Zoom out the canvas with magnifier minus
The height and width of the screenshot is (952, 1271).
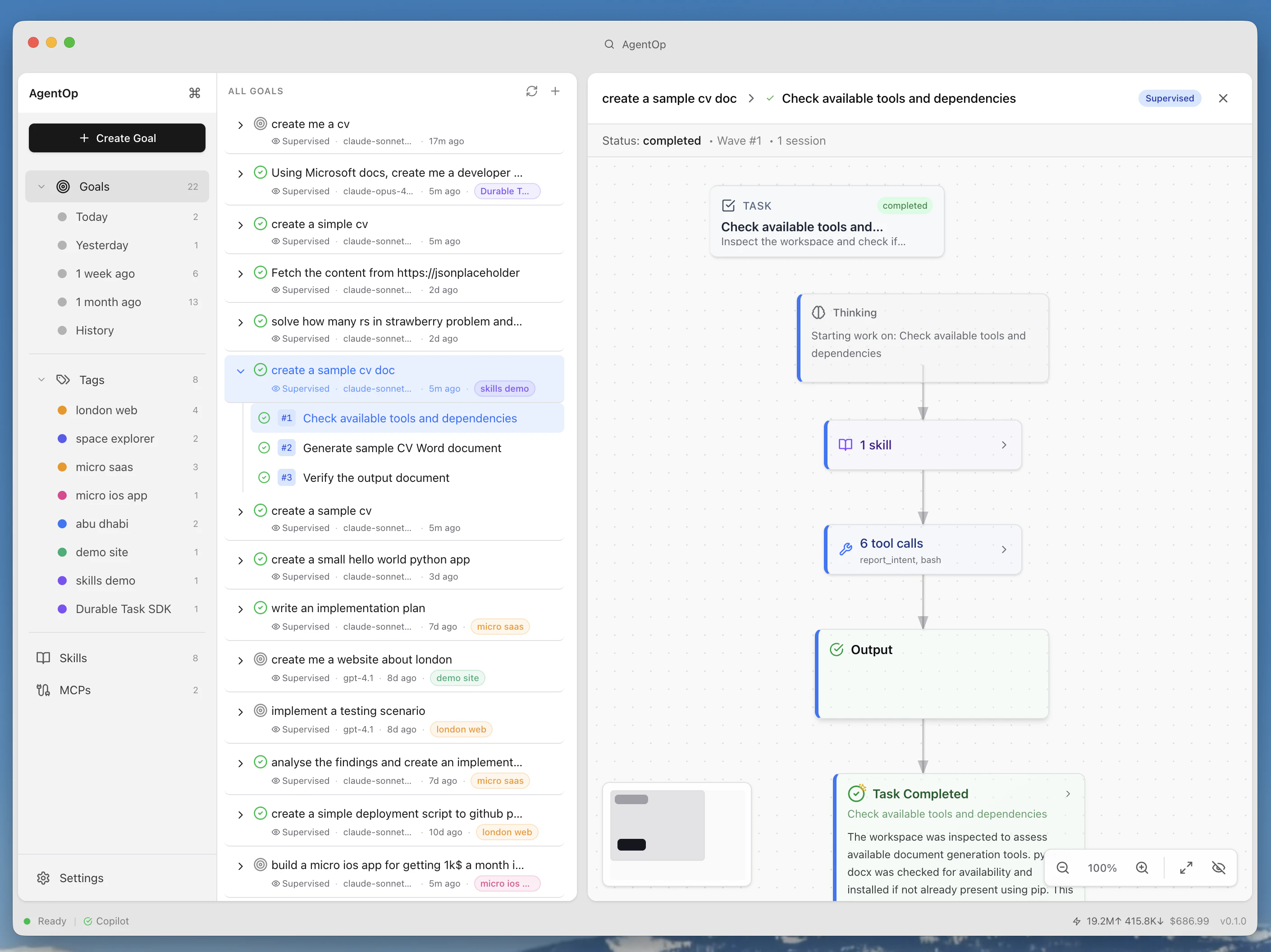click(x=1063, y=868)
